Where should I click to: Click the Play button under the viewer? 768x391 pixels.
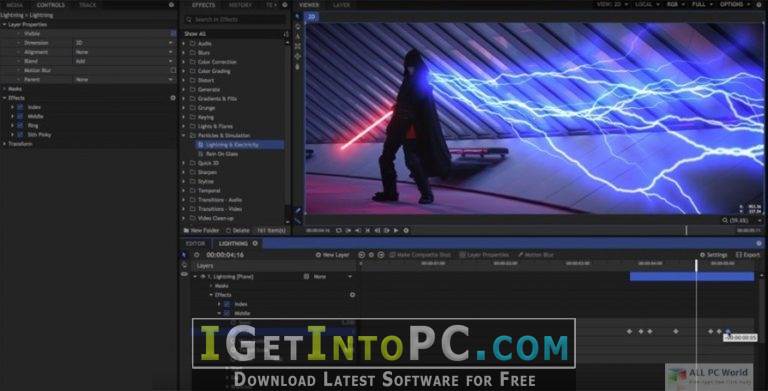[396, 230]
